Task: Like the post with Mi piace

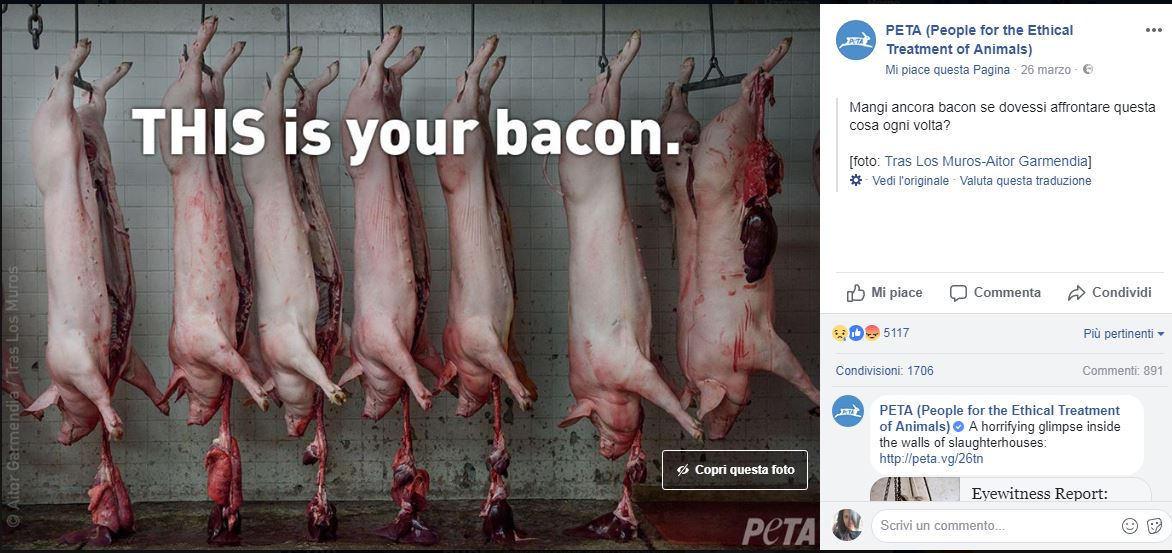Action: pos(885,293)
